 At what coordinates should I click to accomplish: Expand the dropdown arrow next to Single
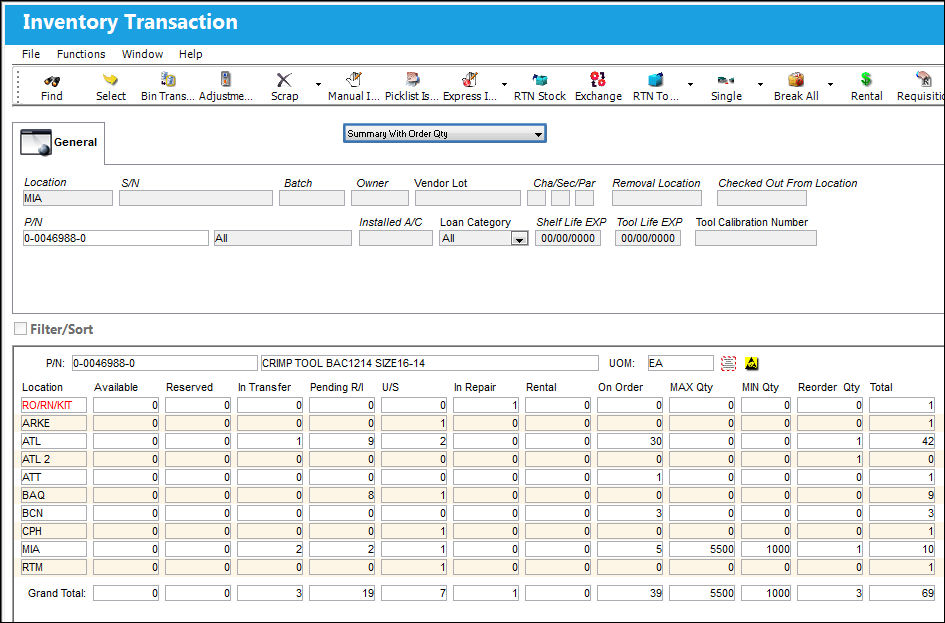[x=760, y=84]
